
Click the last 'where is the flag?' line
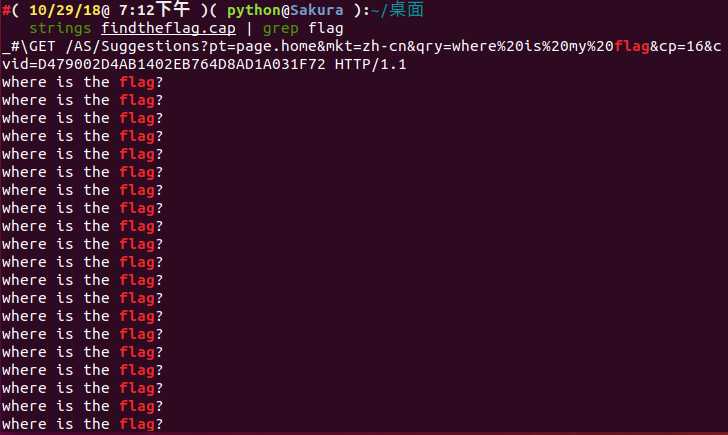point(83,424)
